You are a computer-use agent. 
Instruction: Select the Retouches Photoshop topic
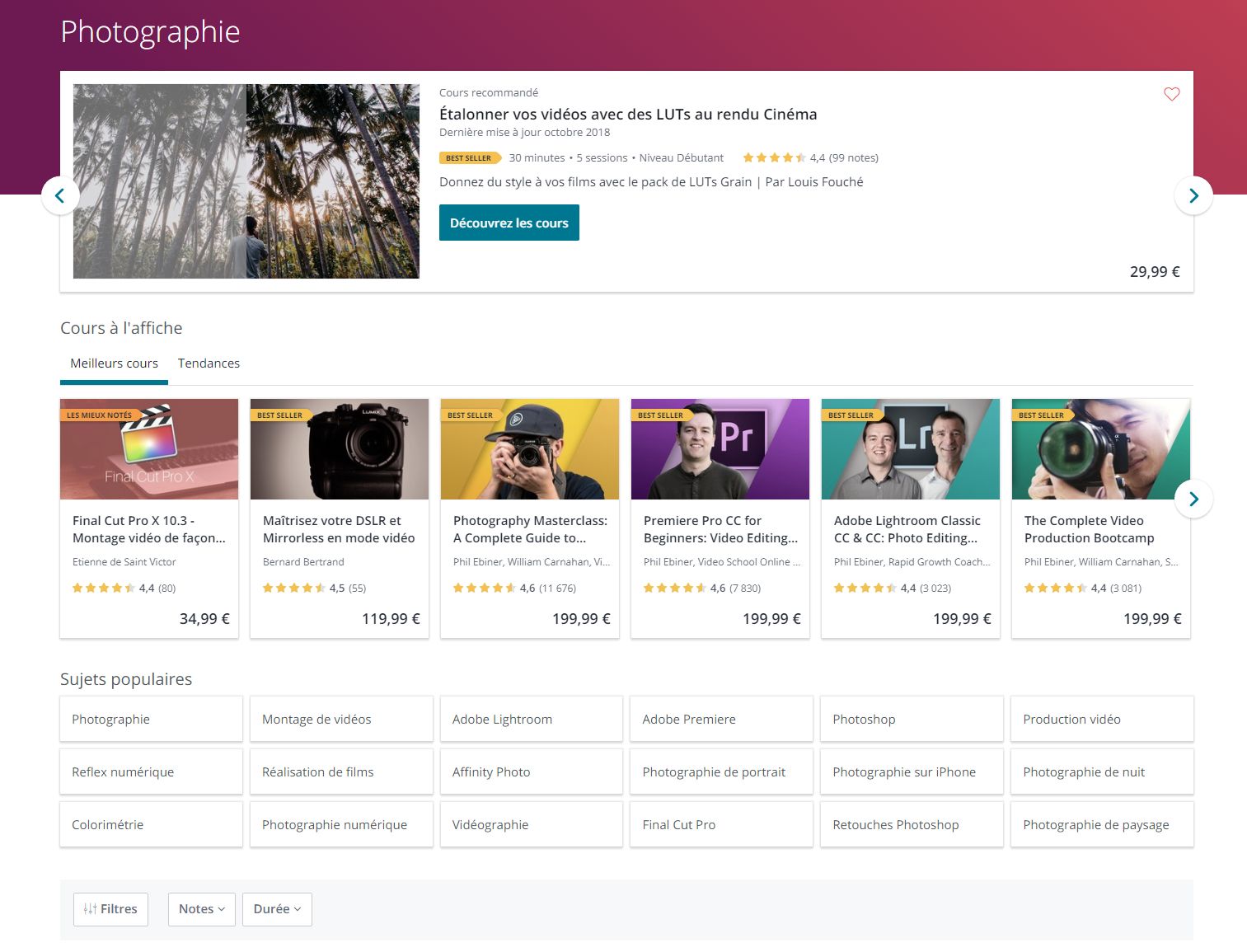[912, 824]
